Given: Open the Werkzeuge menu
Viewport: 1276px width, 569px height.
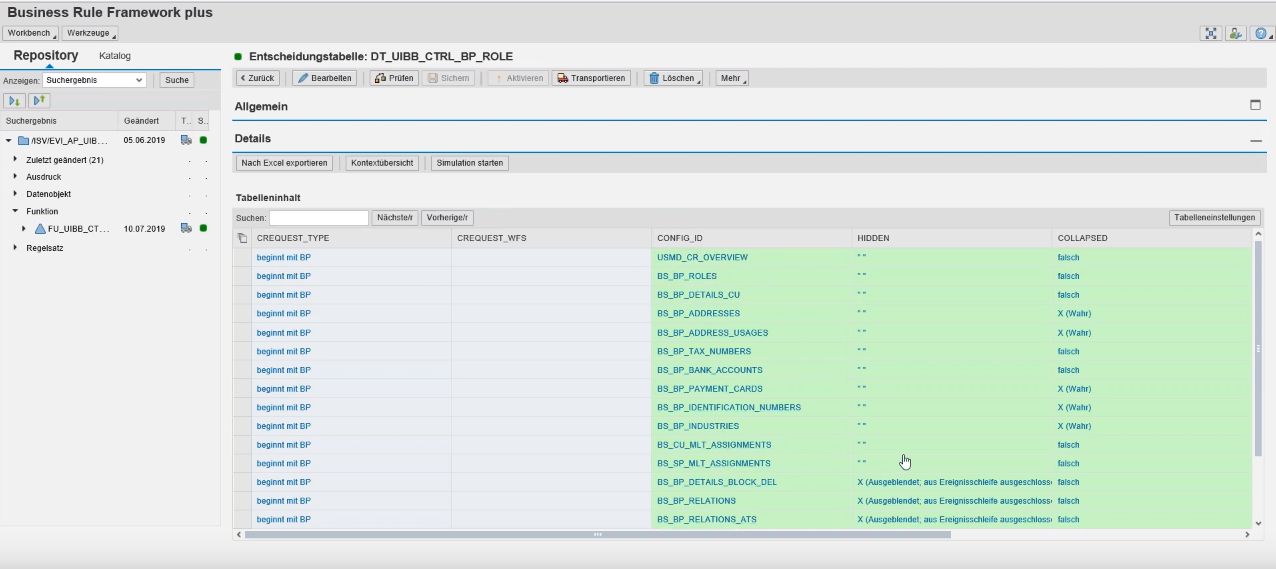Looking at the screenshot, I should pyautogui.click(x=90, y=34).
